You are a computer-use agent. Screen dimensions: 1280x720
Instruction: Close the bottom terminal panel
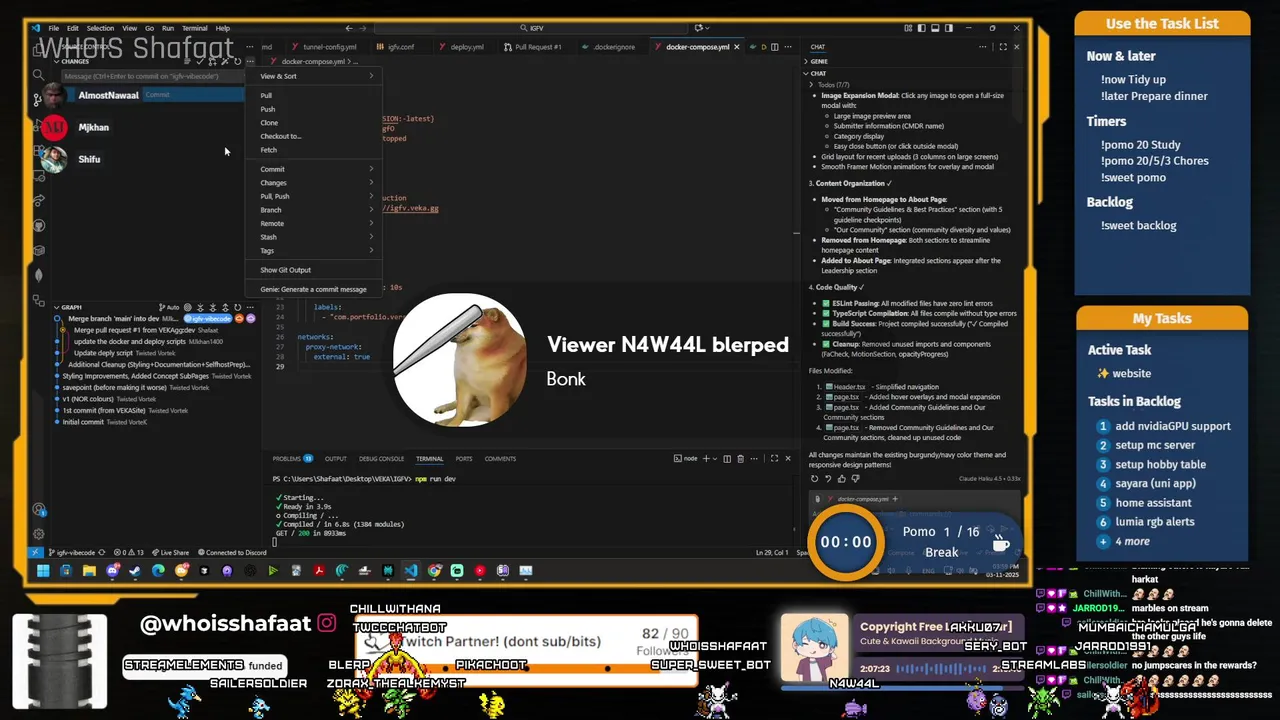788,458
